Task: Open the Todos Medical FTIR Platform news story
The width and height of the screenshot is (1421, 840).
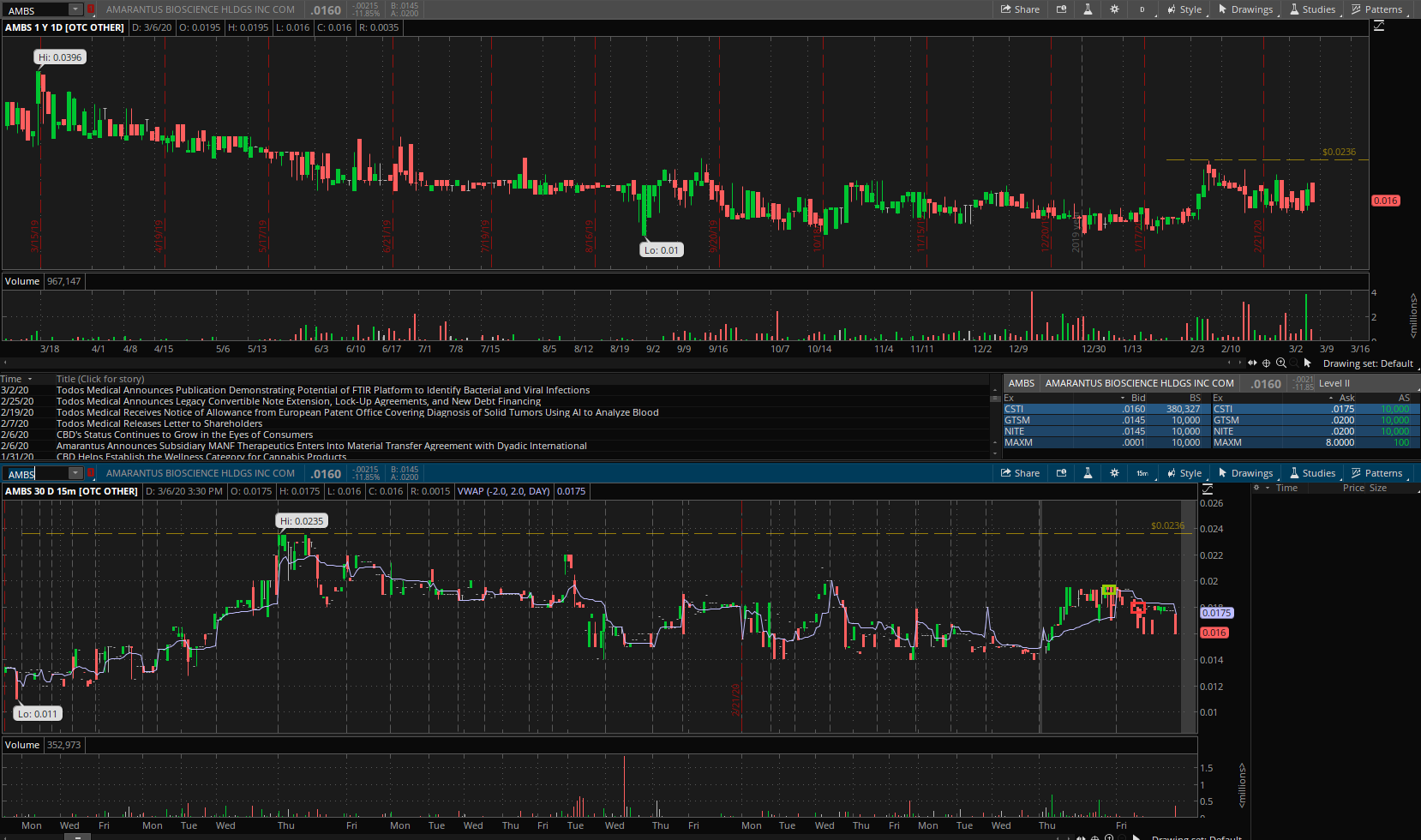Action: point(322,390)
